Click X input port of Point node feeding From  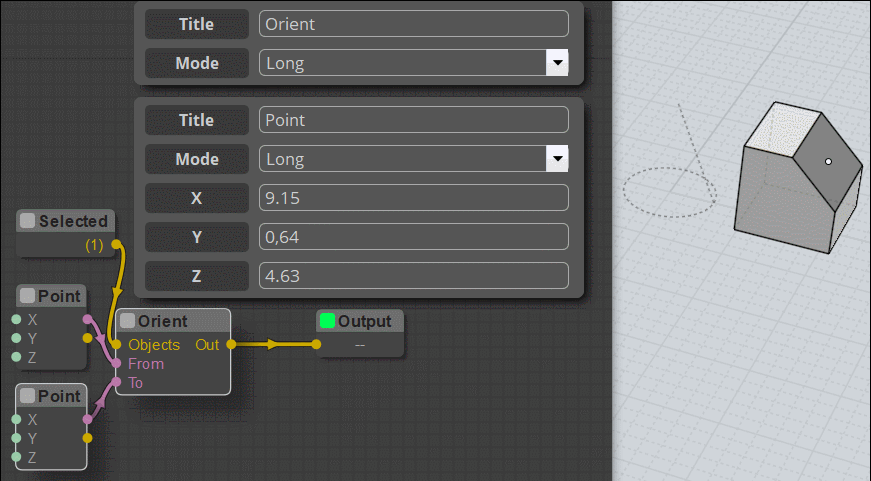(x=16, y=319)
